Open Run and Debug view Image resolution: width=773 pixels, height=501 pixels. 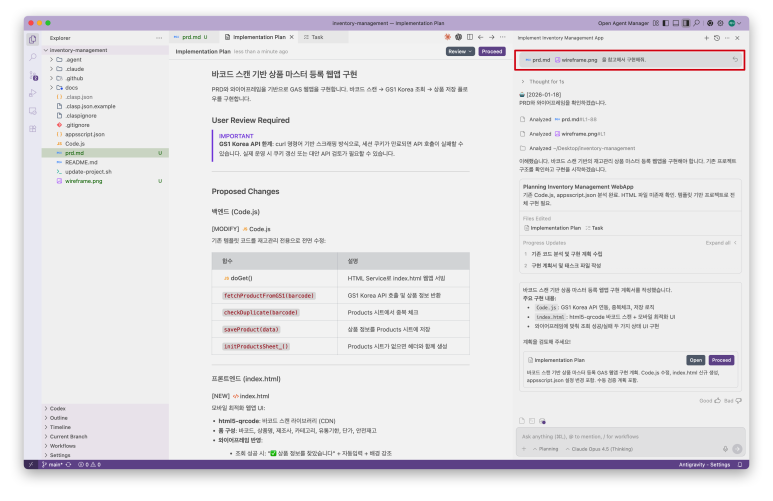tap(33, 93)
